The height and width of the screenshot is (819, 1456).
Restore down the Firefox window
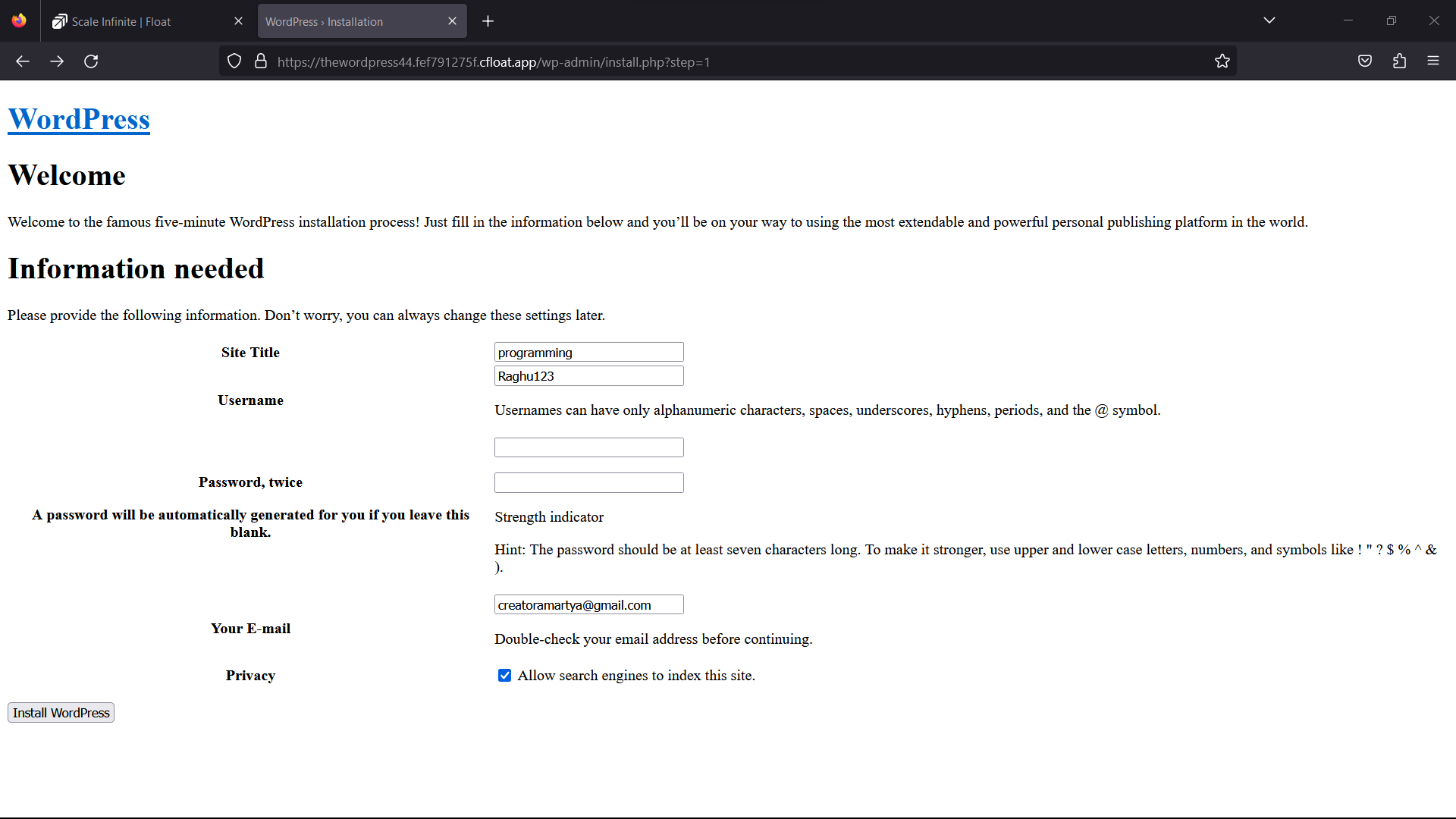1391,20
